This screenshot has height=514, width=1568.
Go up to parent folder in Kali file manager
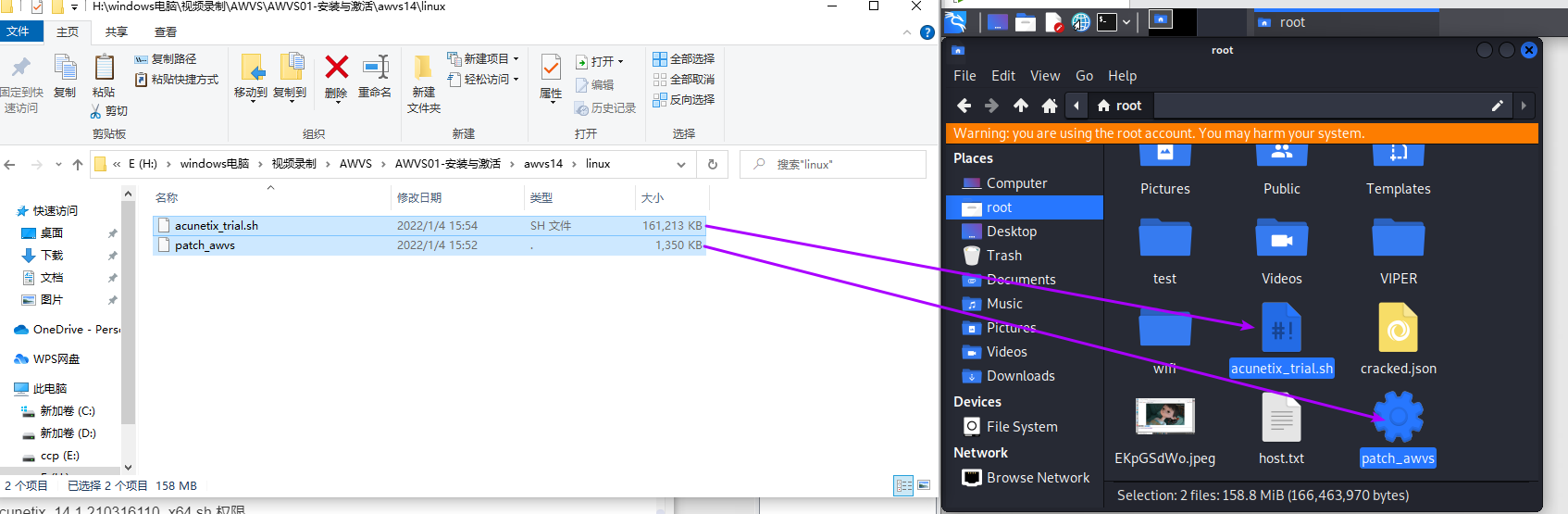[x=1020, y=106]
